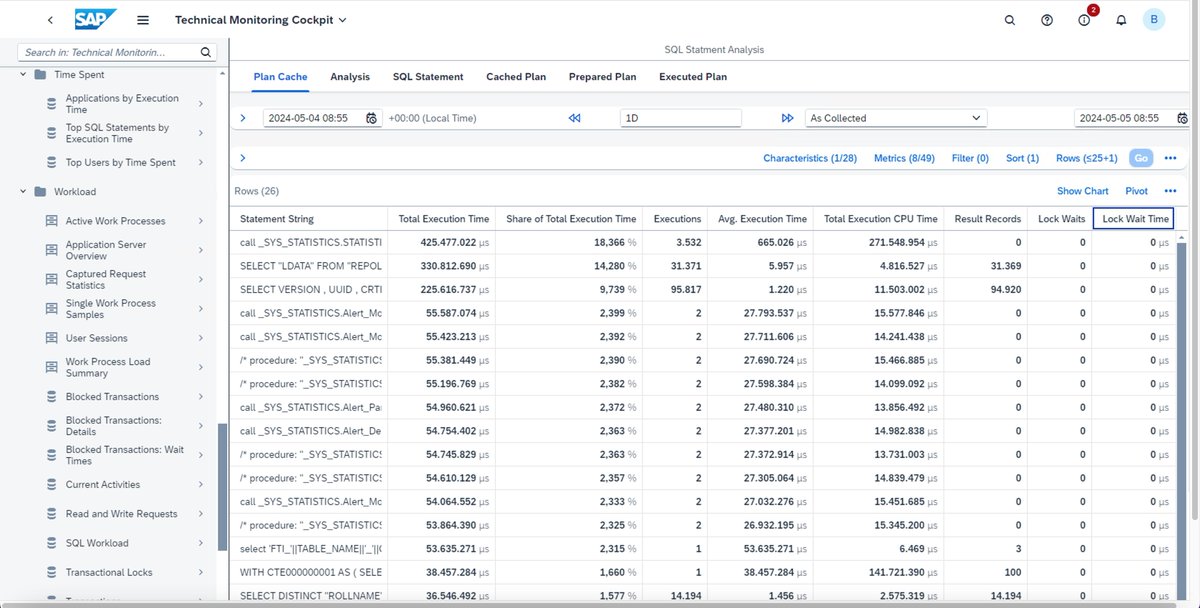Click the sidebar search input field

(x=110, y=52)
